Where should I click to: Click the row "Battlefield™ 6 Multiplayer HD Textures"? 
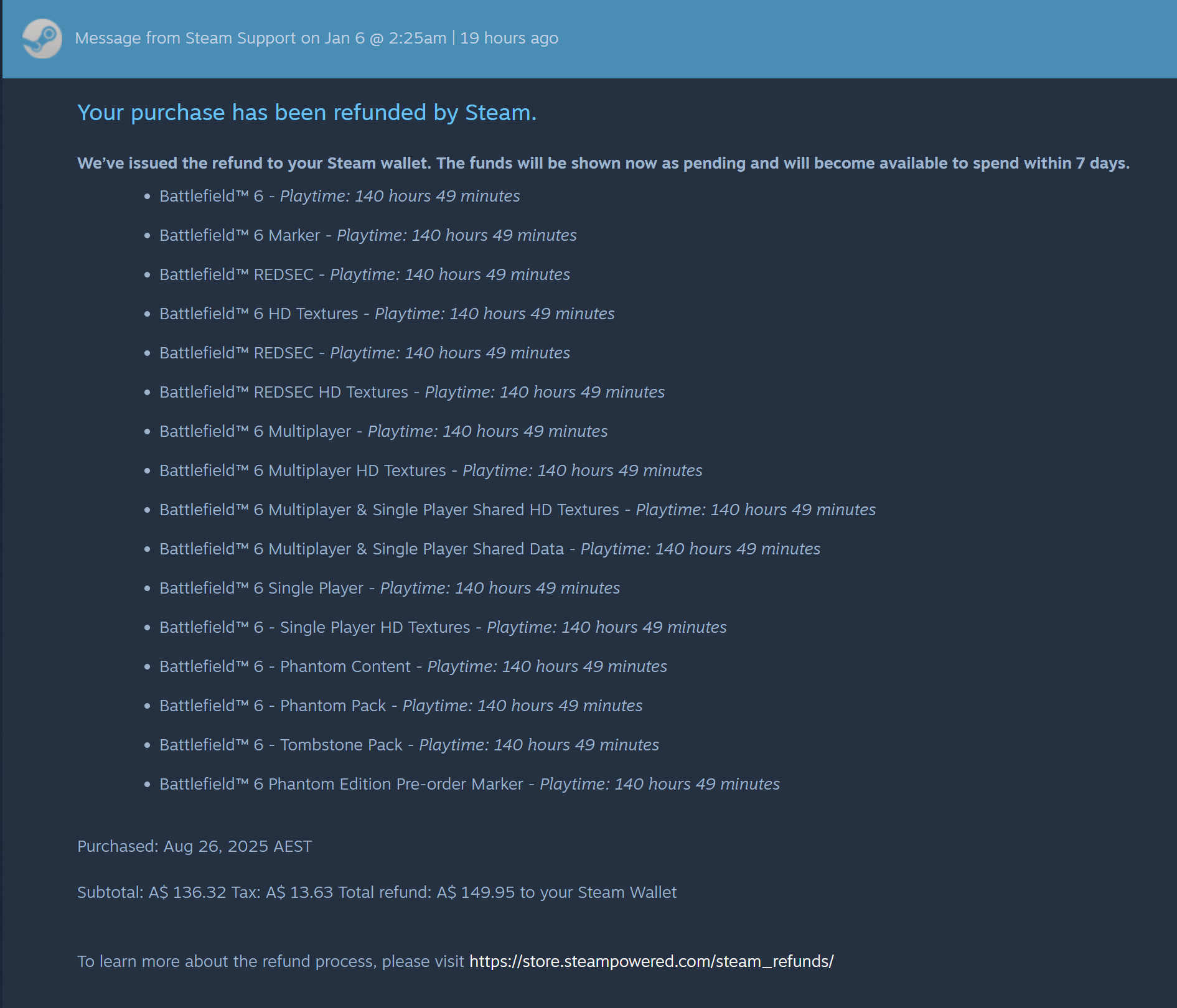[x=431, y=470]
